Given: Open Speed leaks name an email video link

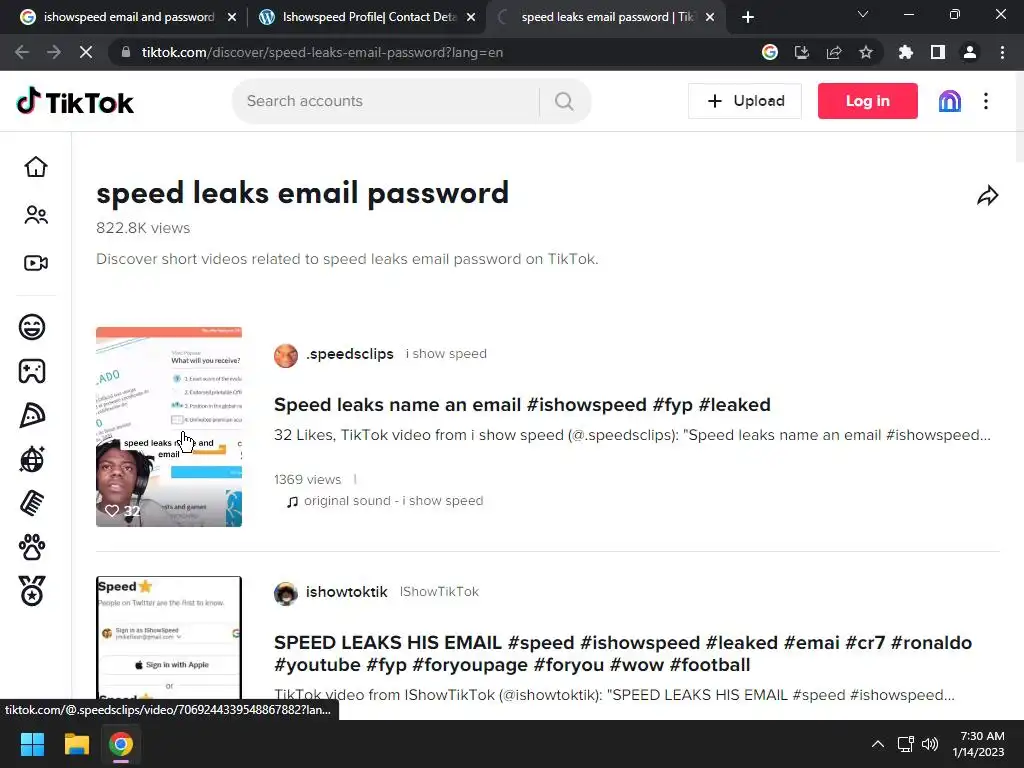Looking at the screenshot, I should coord(522,405).
